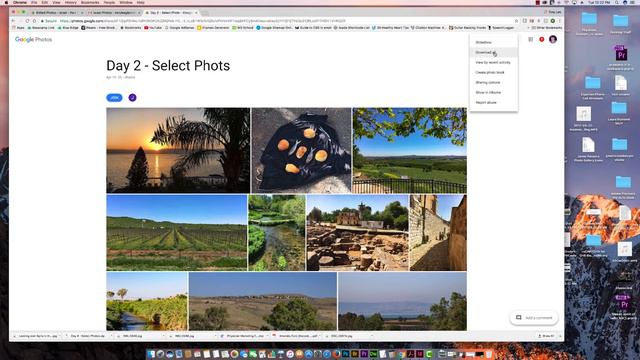Viewport: 640px width, 360px height.
Task: Open the Apps bookmark shortcut
Action: [x=18, y=28]
